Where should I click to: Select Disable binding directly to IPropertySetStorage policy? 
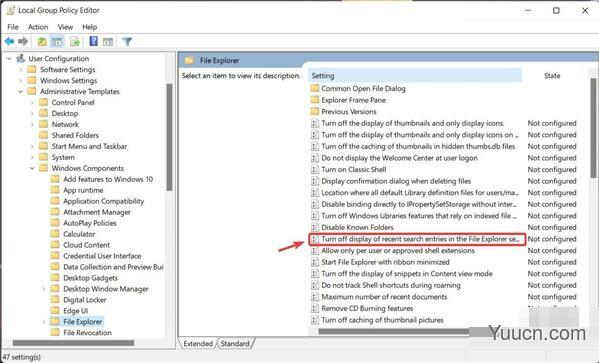(x=419, y=204)
